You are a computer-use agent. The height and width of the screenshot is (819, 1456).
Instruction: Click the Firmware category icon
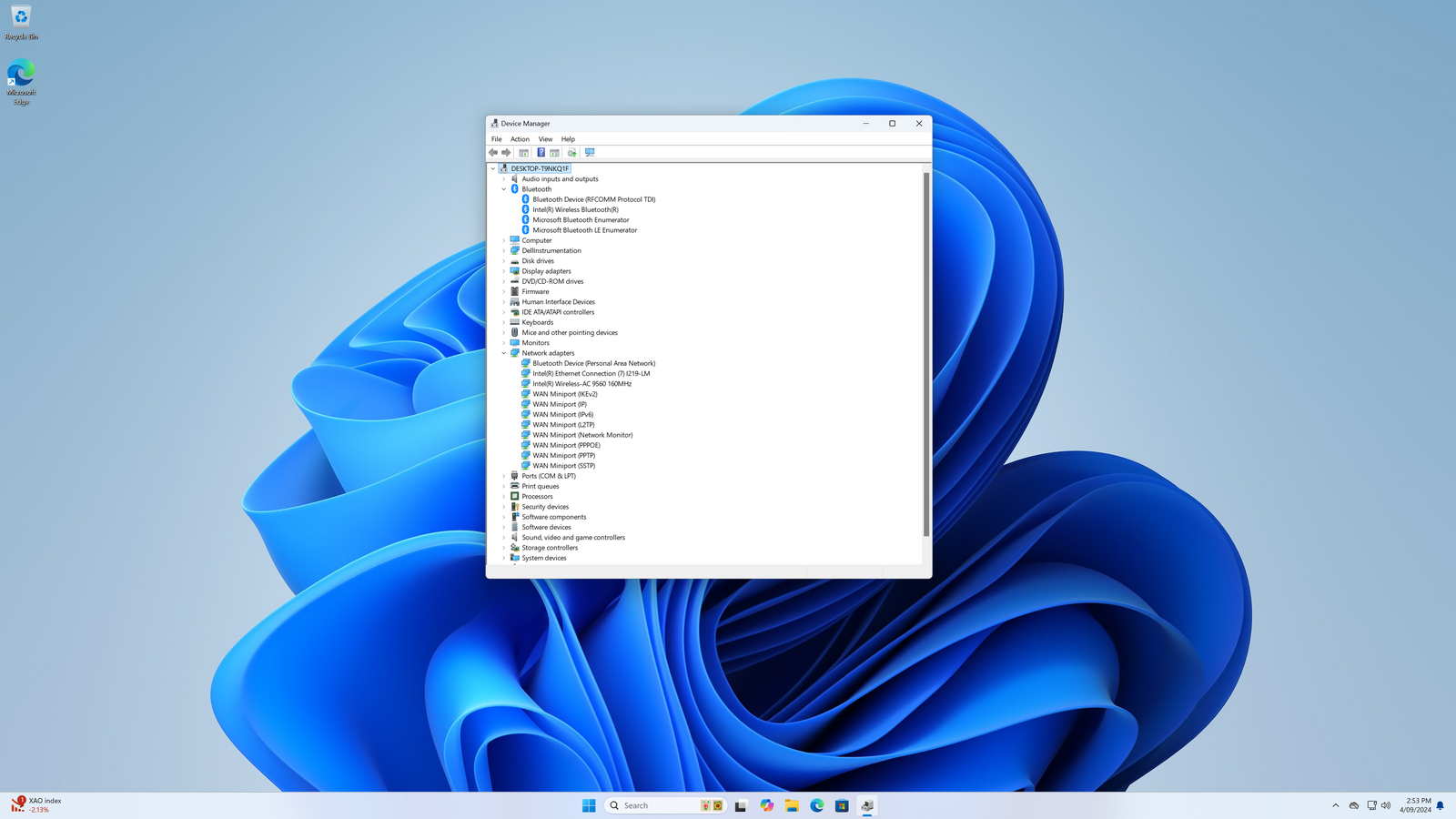click(x=515, y=292)
